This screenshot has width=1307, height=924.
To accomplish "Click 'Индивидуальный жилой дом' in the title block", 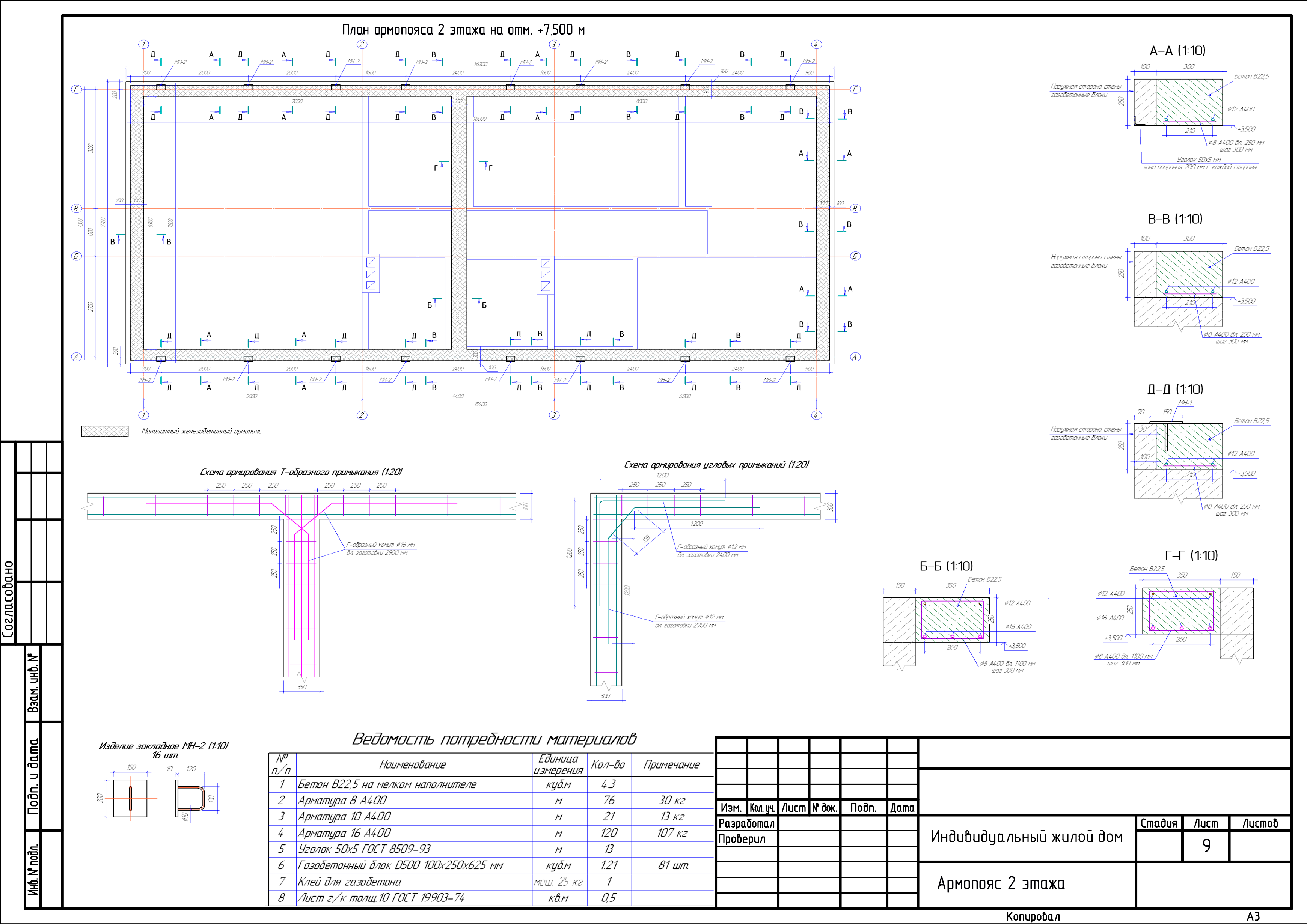I will pyautogui.click(x=1027, y=837).
